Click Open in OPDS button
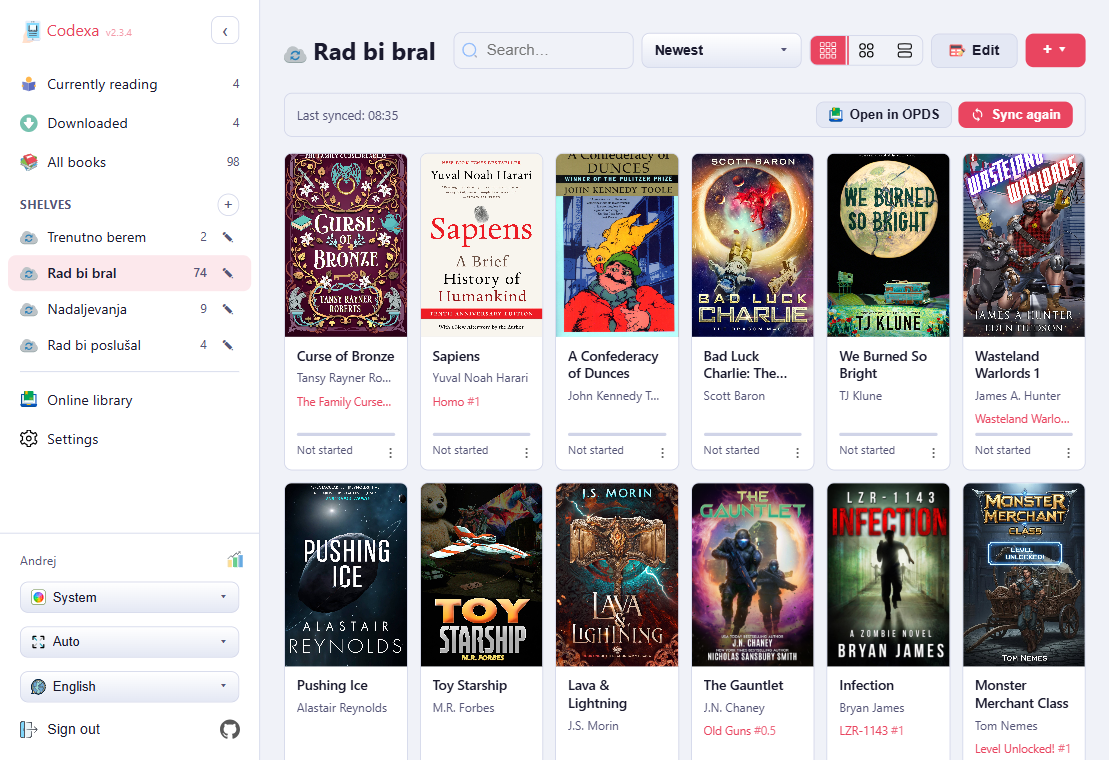This screenshot has height=760, width=1109. (884, 115)
